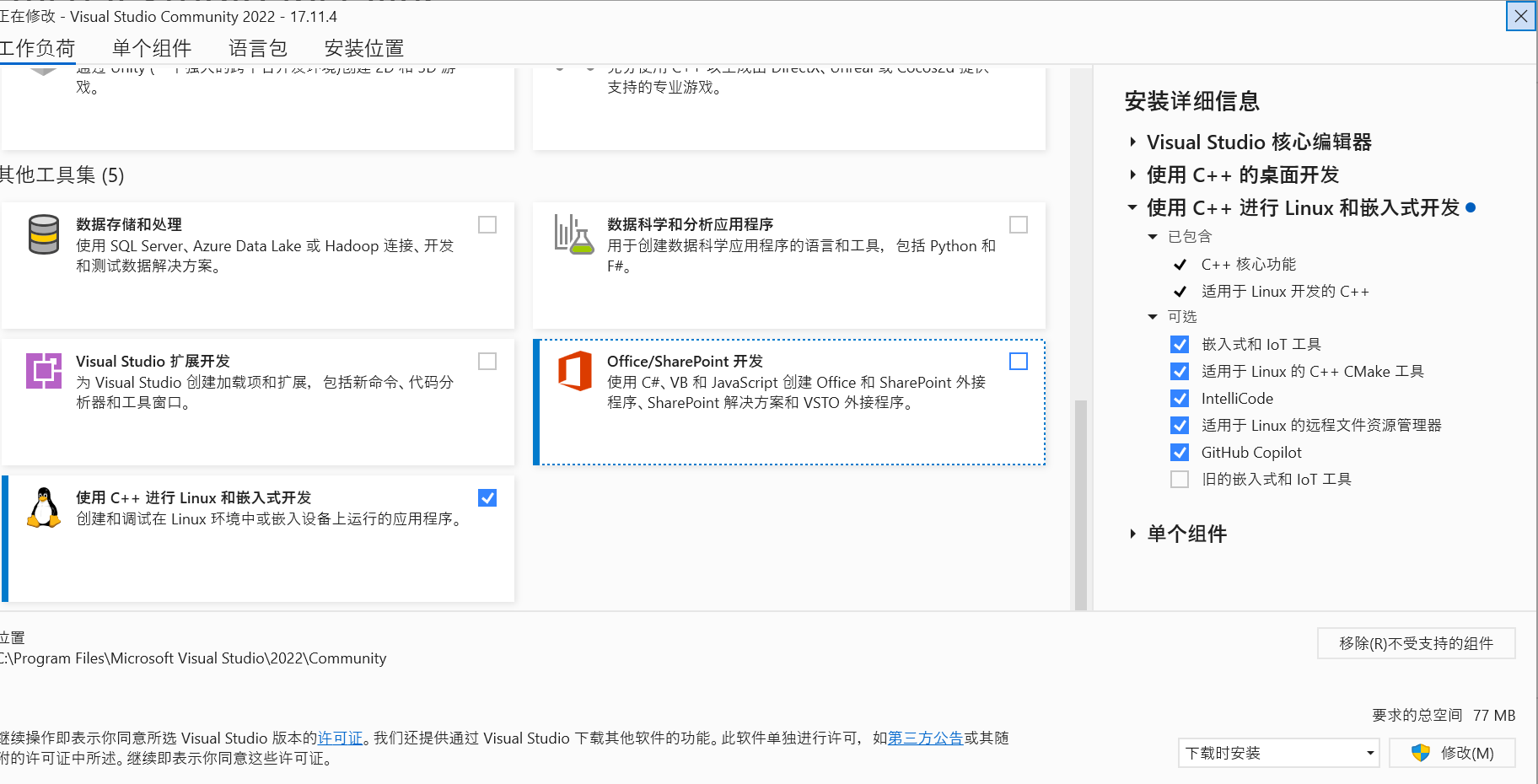
Task: Check the Visual Studio 扩展开发 workload
Action: tap(487, 362)
